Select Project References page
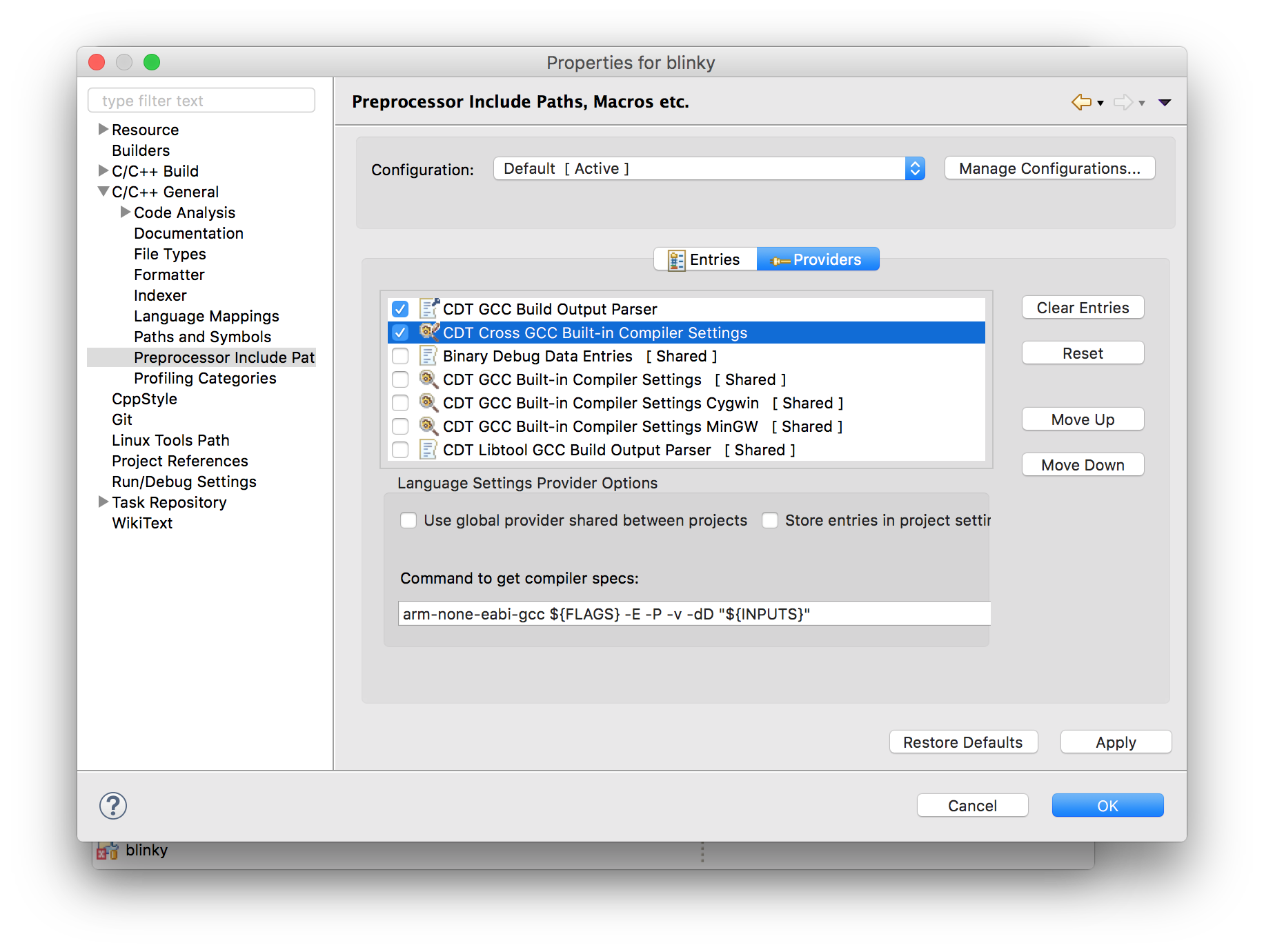The width and height of the screenshot is (1264, 952). 180,461
